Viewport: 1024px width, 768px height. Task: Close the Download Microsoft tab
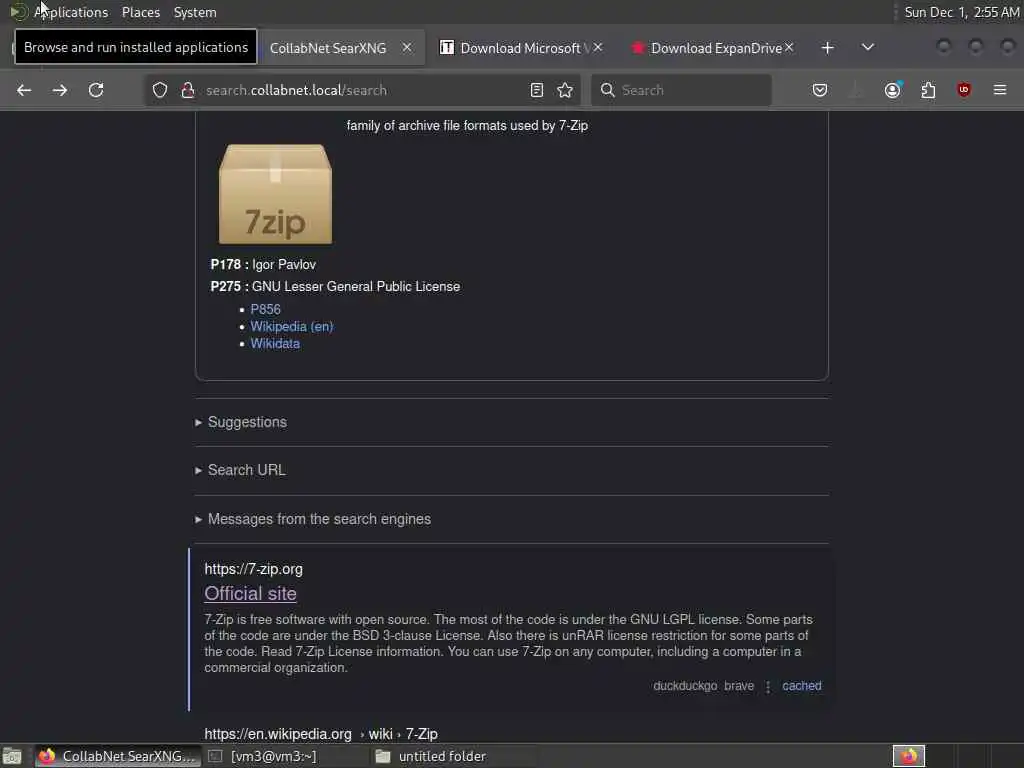click(598, 48)
